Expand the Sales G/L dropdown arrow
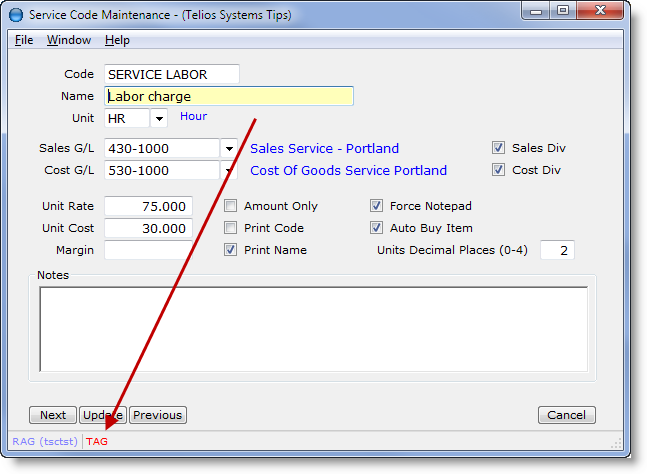The width and height of the screenshot is (647, 474). (x=229, y=148)
